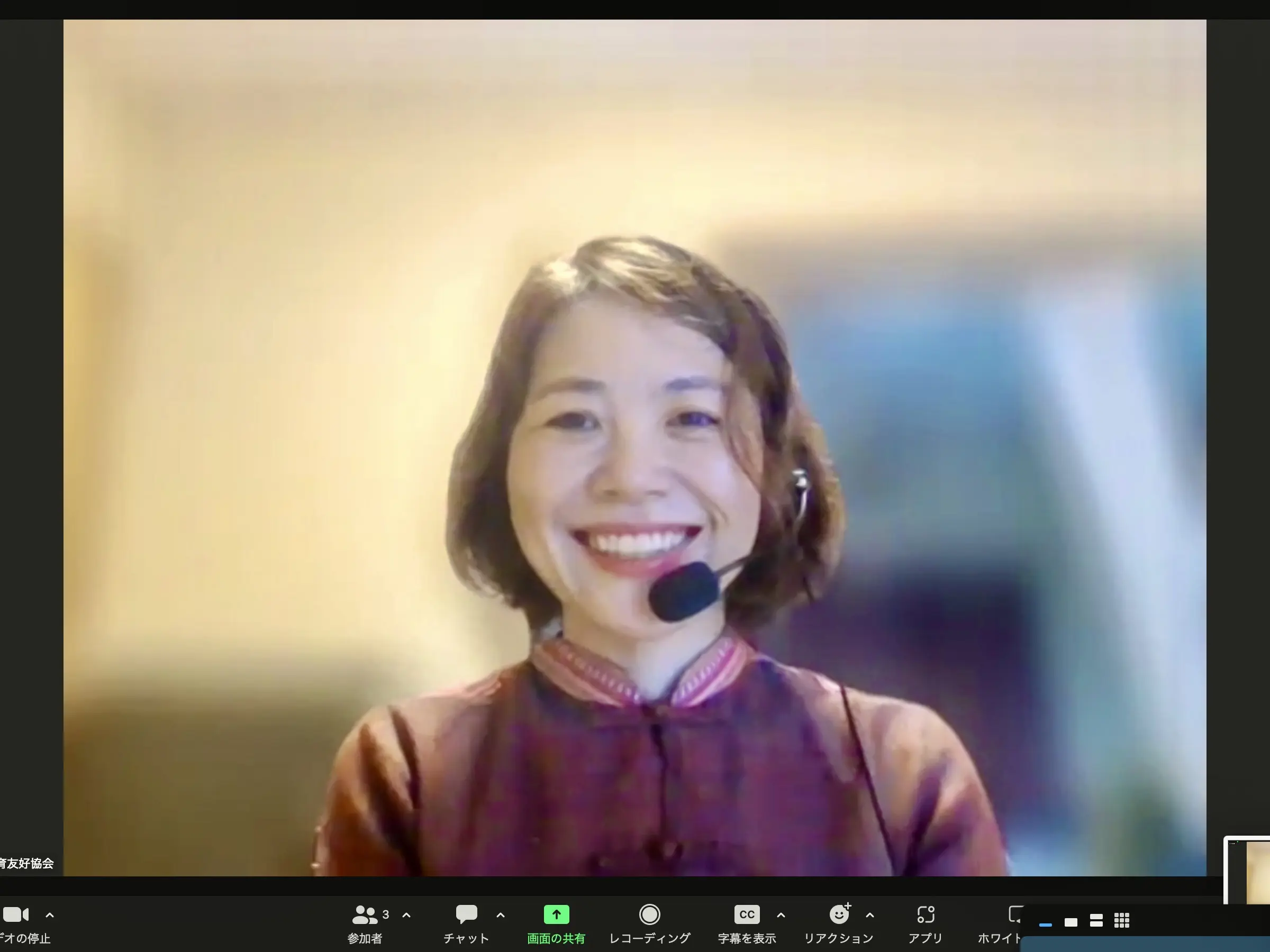1270x952 pixels.
Task: Open the apps (アプリ) icon
Action: click(x=925, y=914)
